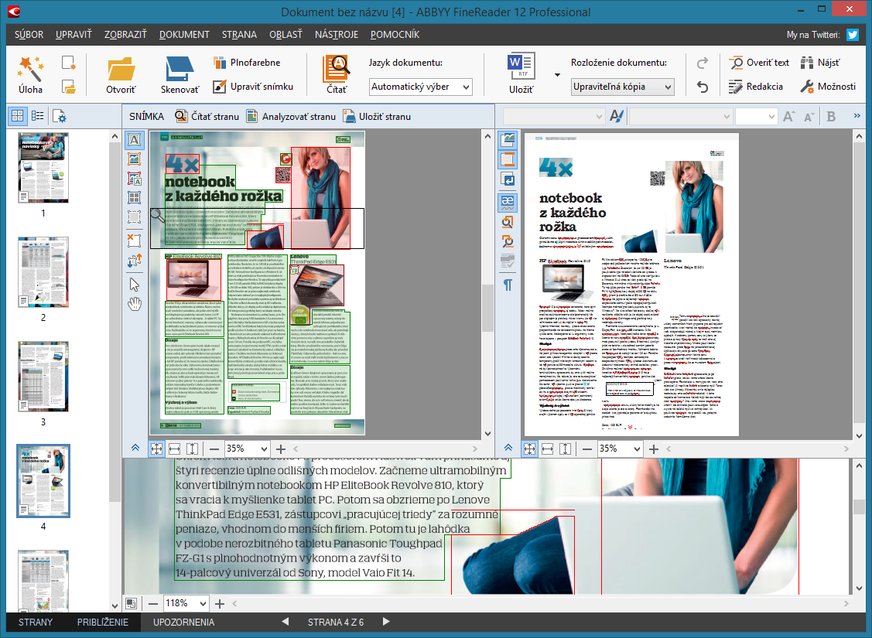
Task: Click the Overiť text button
Action: (759, 62)
